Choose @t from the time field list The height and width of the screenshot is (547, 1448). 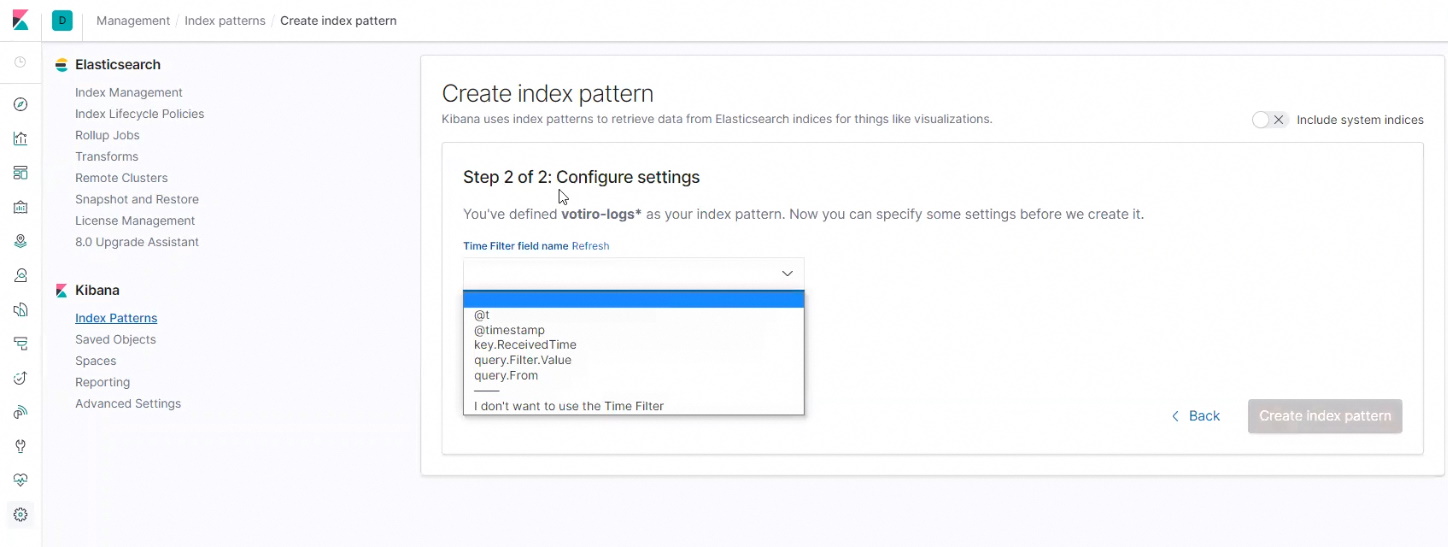pyautogui.click(x=633, y=315)
